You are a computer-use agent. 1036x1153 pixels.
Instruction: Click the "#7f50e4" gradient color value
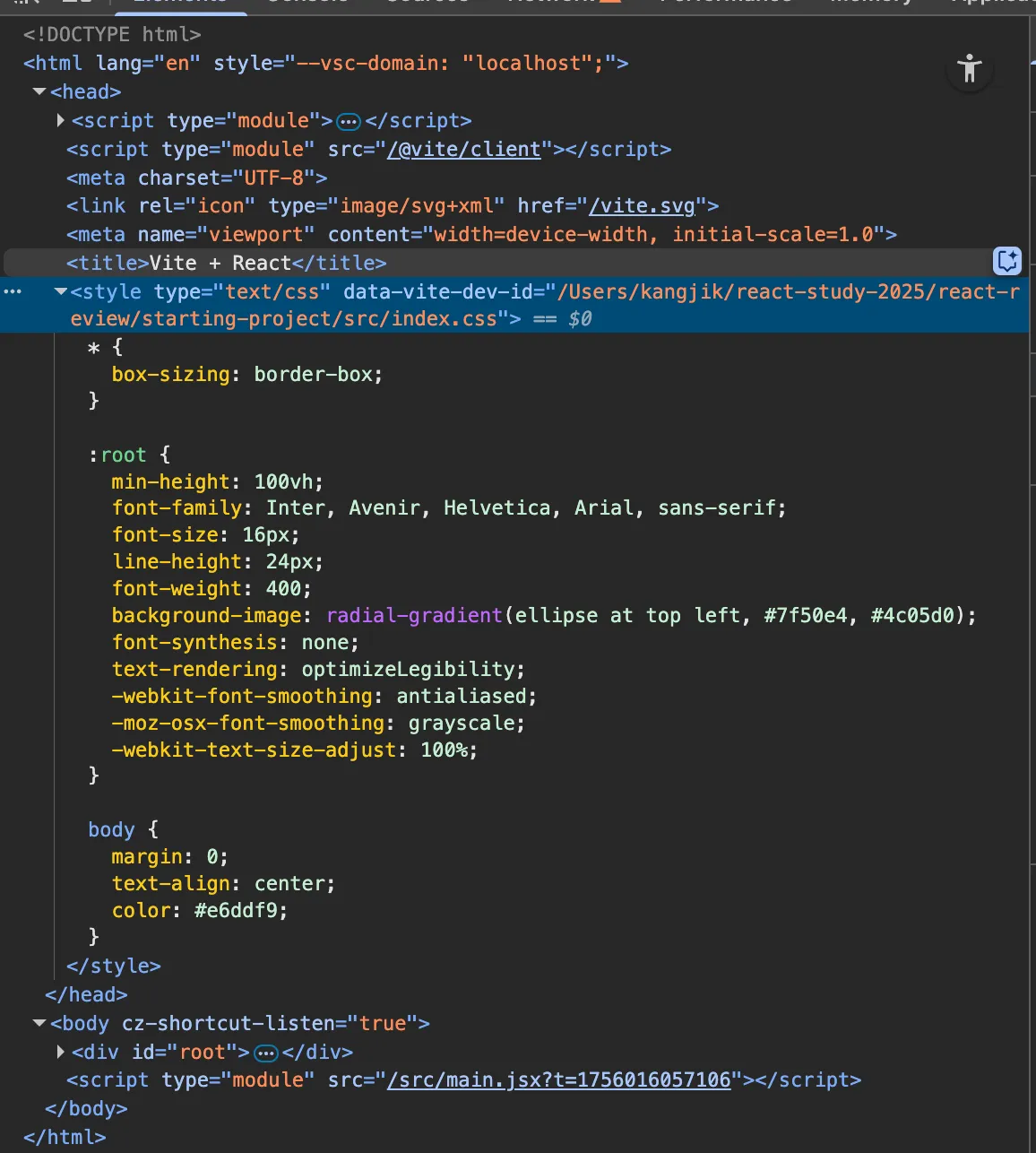[805, 615]
